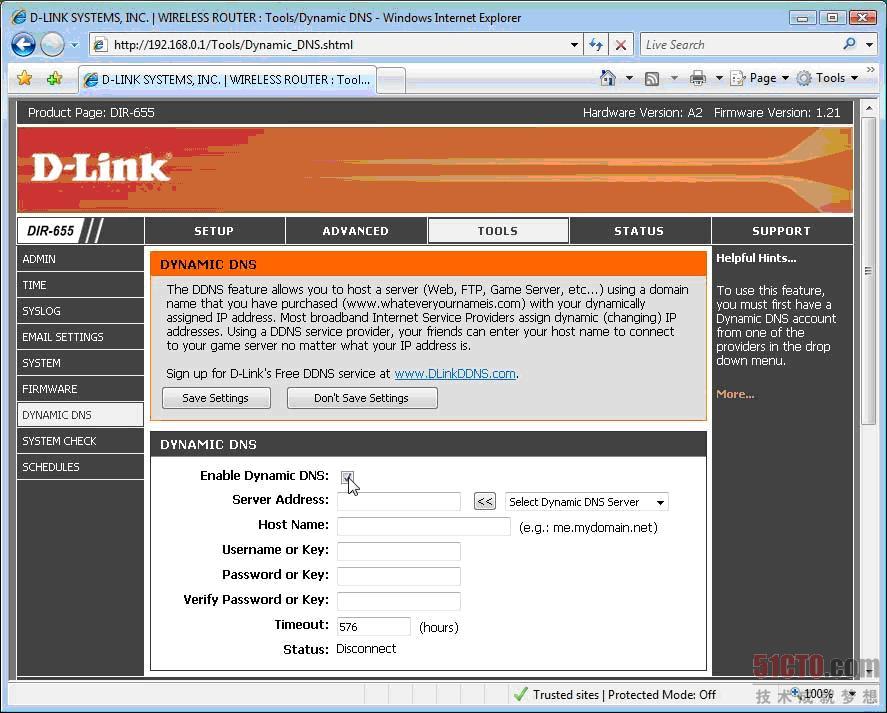This screenshot has width=887, height=713.
Task: Open the address bar history dropdown
Action: point(574,45)
